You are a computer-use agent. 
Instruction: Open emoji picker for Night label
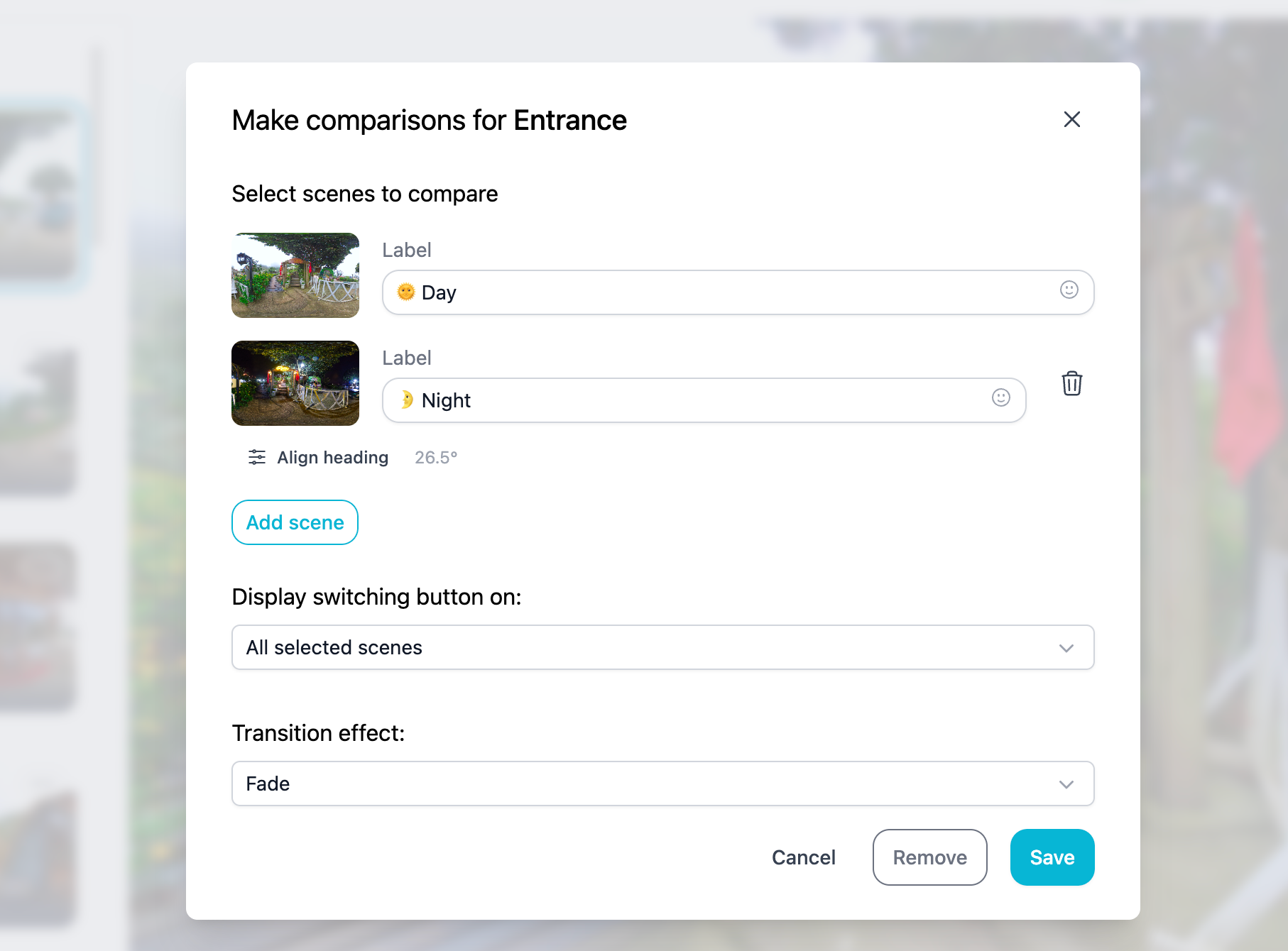pos(1000,397)
